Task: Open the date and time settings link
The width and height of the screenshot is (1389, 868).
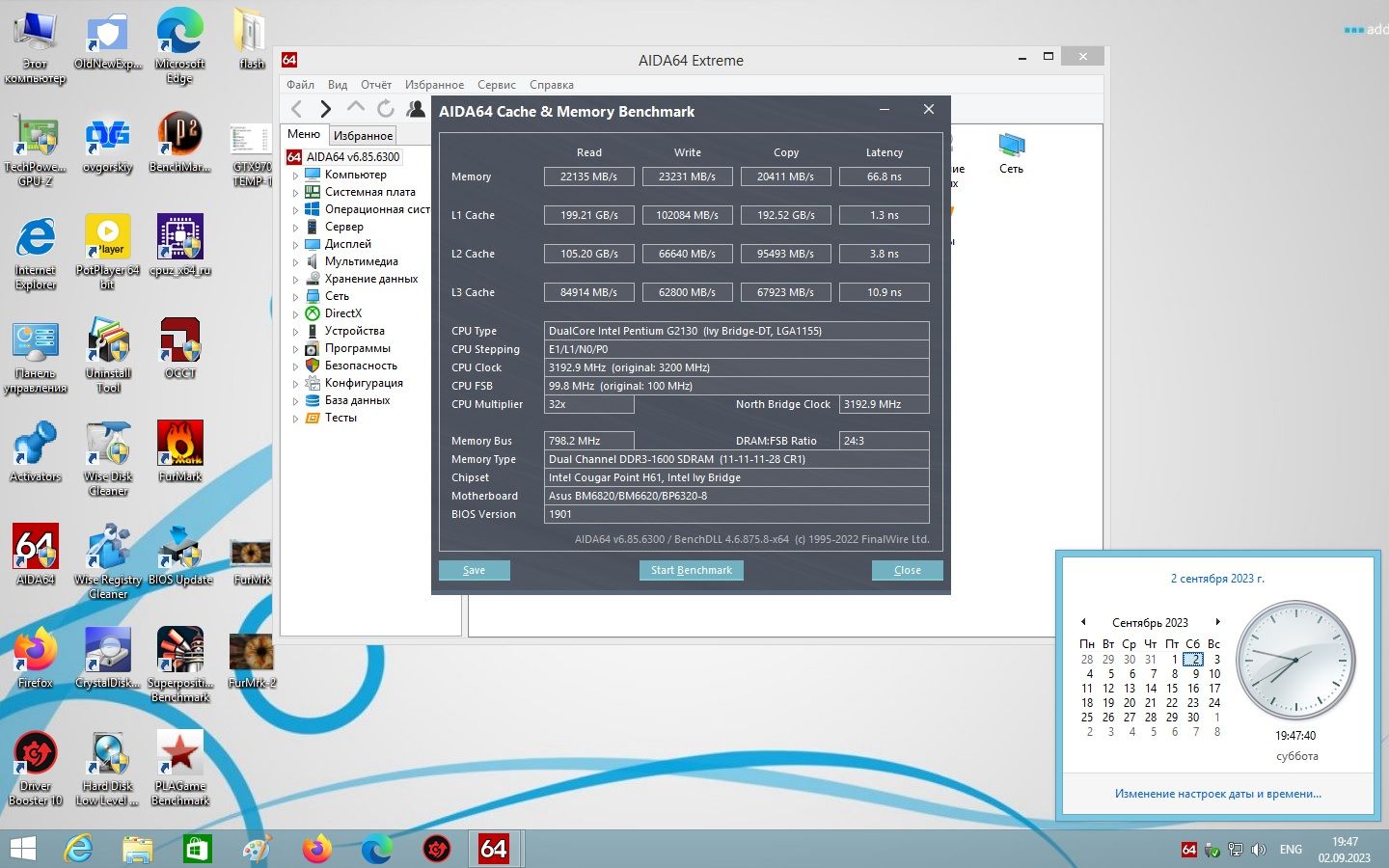Action: [x=1217, y=794]
